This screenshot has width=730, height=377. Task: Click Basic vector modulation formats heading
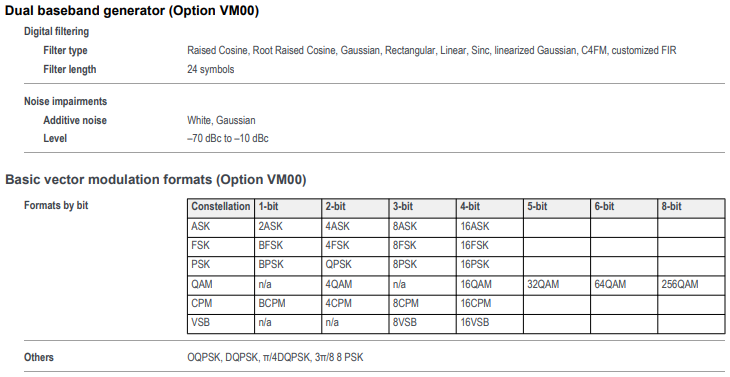pos(155,180)
